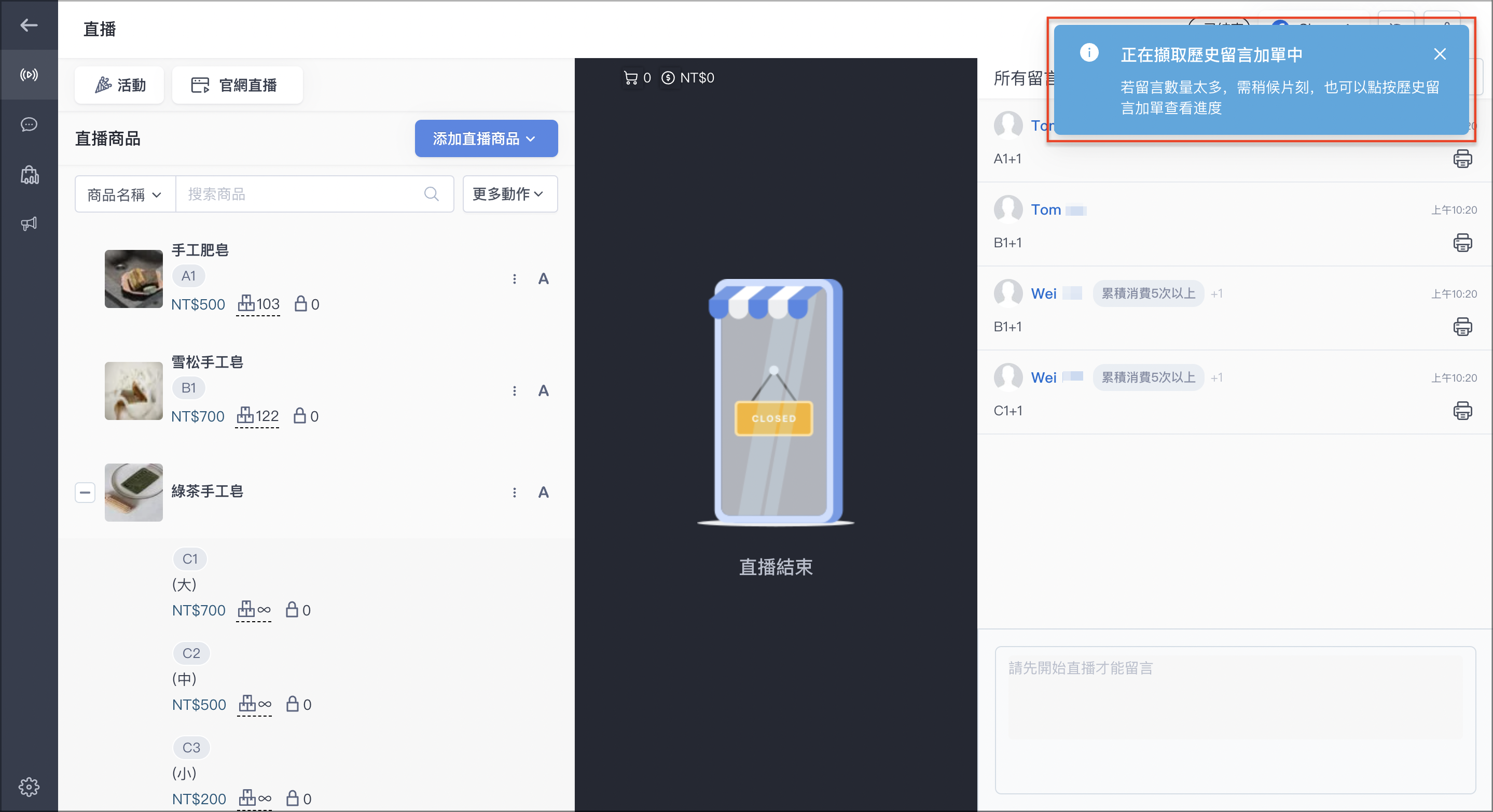The image size is (1493, 812).
Task: Click infinite stock of C2 variant
Action: coord(255,704)
